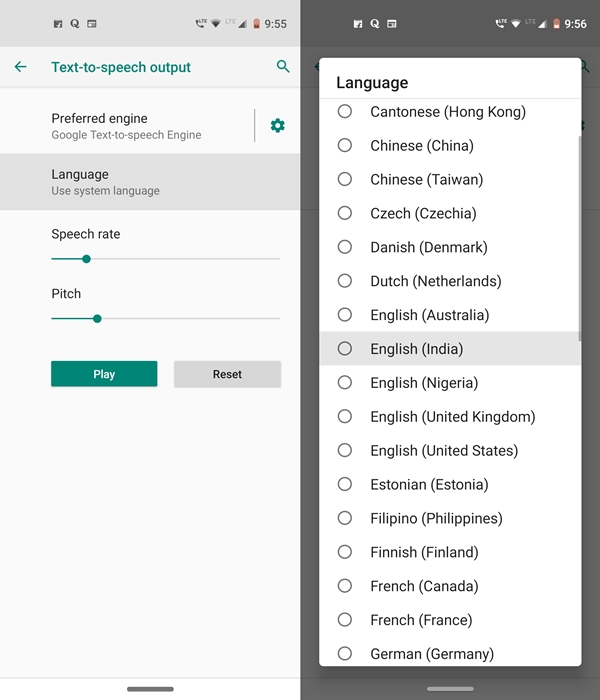Select Chinese (Taiwan) radio button
600x700 pixels.
coord(345,179)
